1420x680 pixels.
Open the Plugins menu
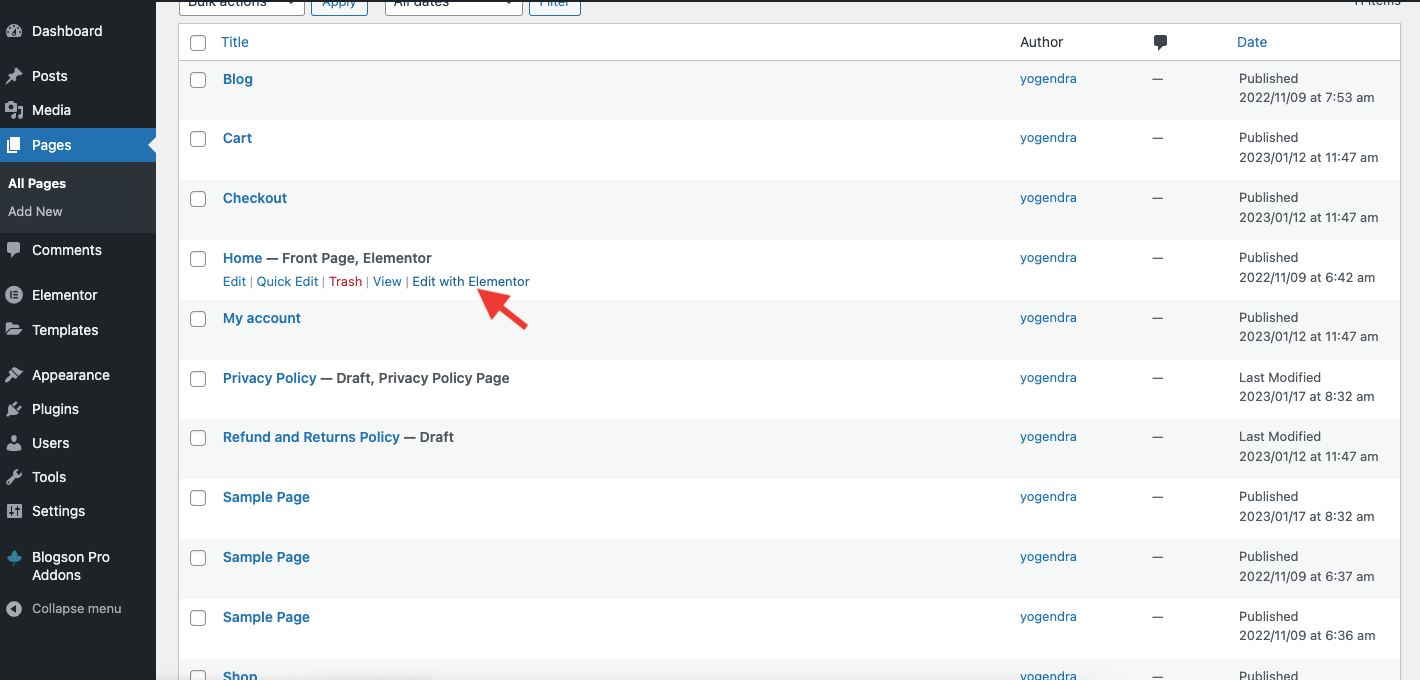[x=55, y=409]
